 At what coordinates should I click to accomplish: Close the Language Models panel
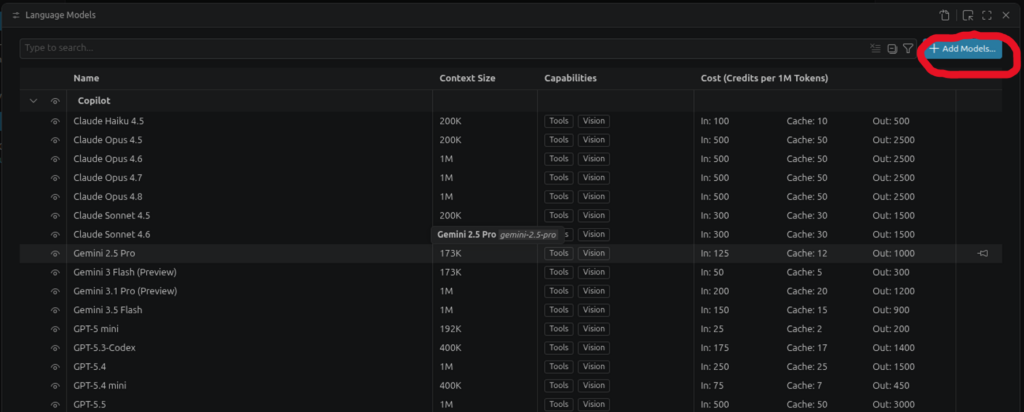click(1006, 15)
